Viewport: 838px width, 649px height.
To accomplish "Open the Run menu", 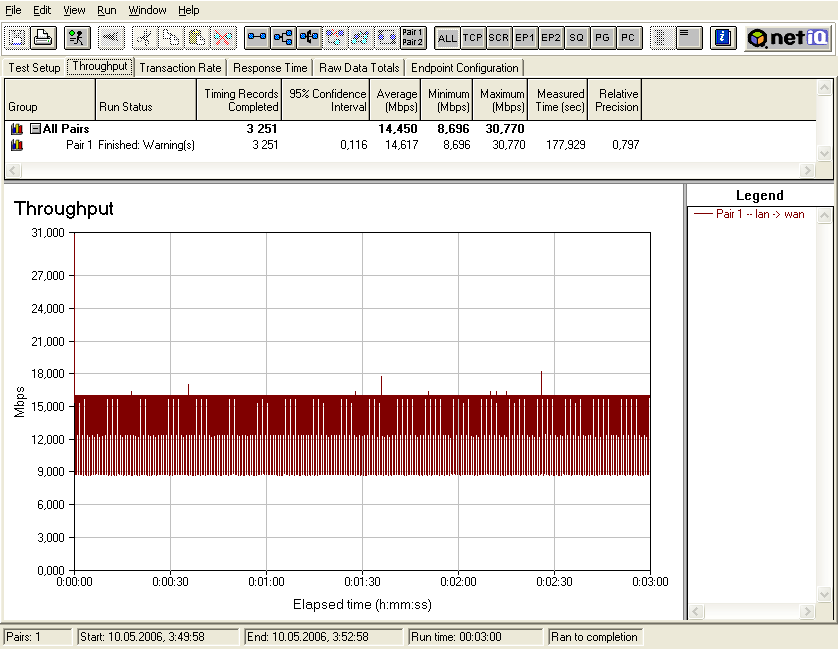I will (106, 10).
